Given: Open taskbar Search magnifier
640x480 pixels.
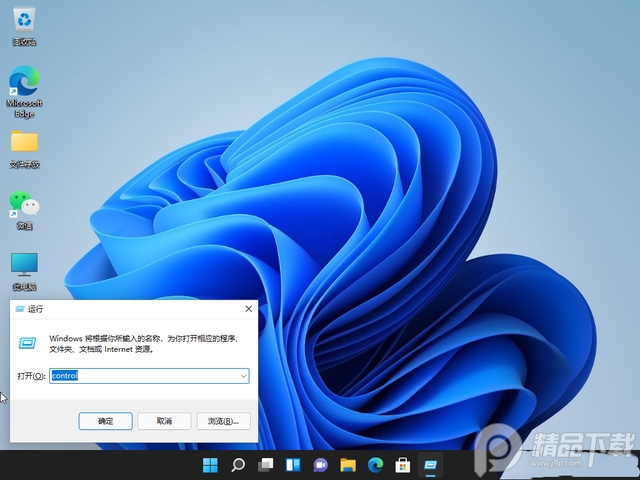Looking at the screenshot, I should pos(238,464).
